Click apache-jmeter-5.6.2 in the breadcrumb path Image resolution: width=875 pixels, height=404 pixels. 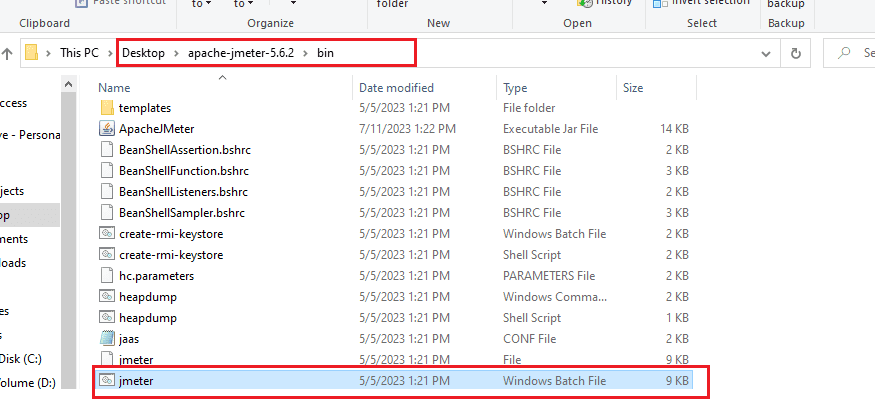point(245,53)
